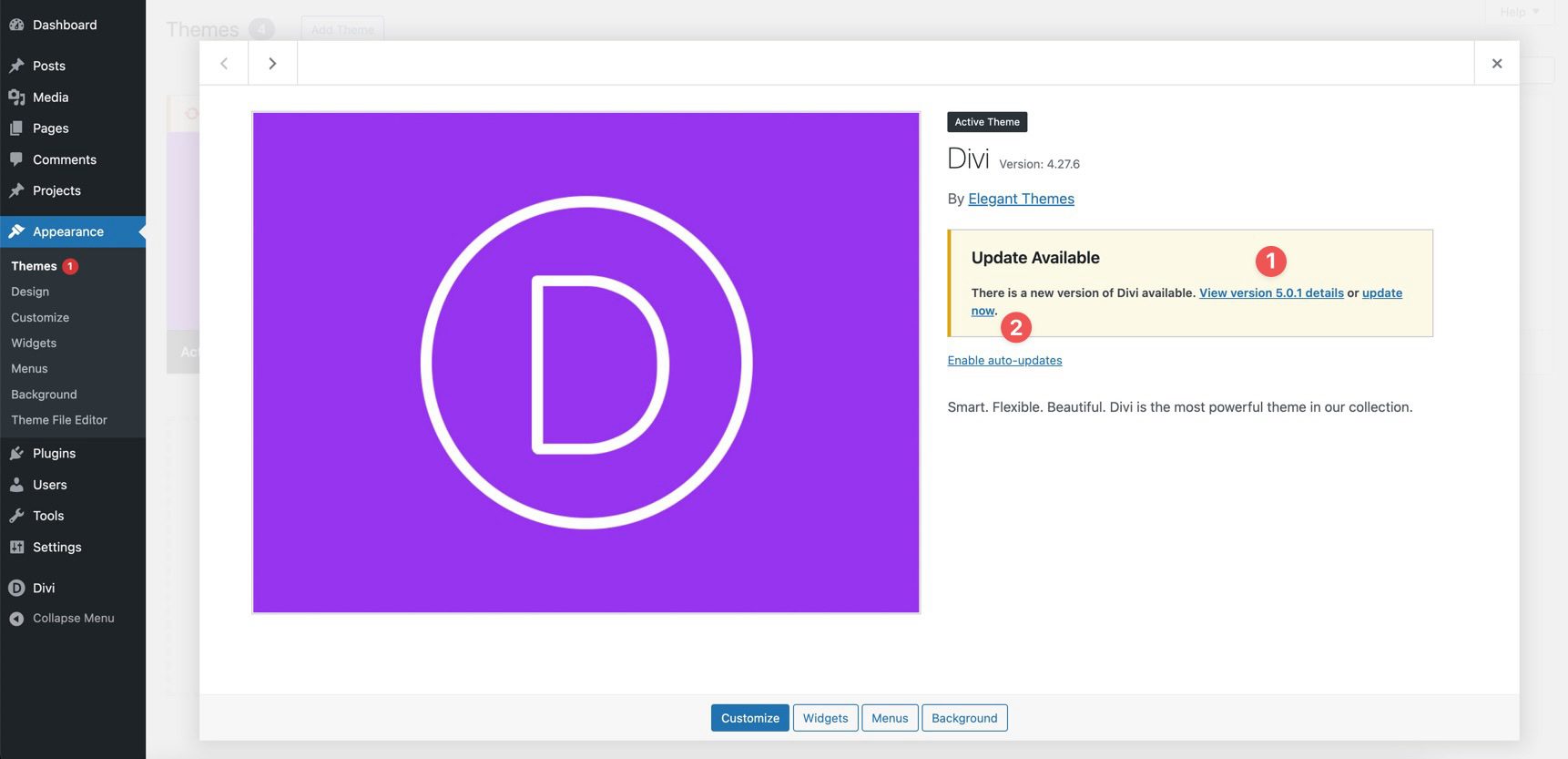
Task: Click the Enable auto-updates link
Action: click(x=1004, y=361)
